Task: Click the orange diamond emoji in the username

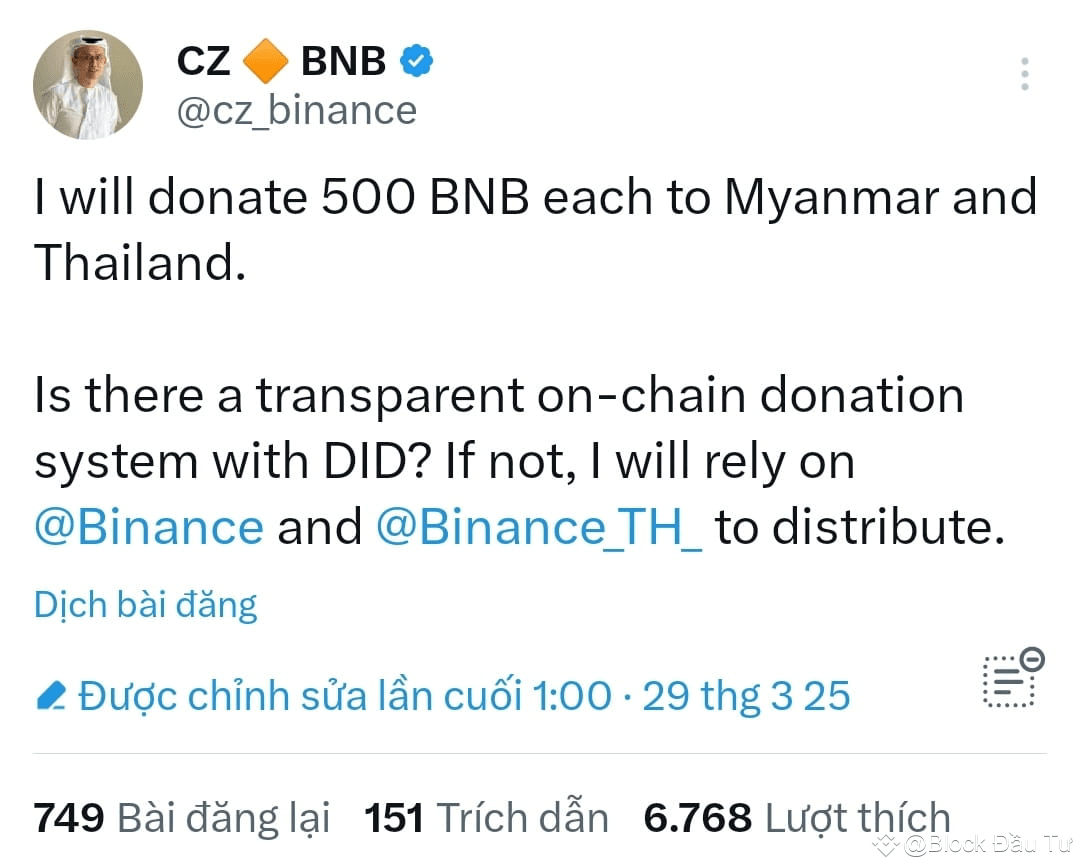Action: point(267,60)
